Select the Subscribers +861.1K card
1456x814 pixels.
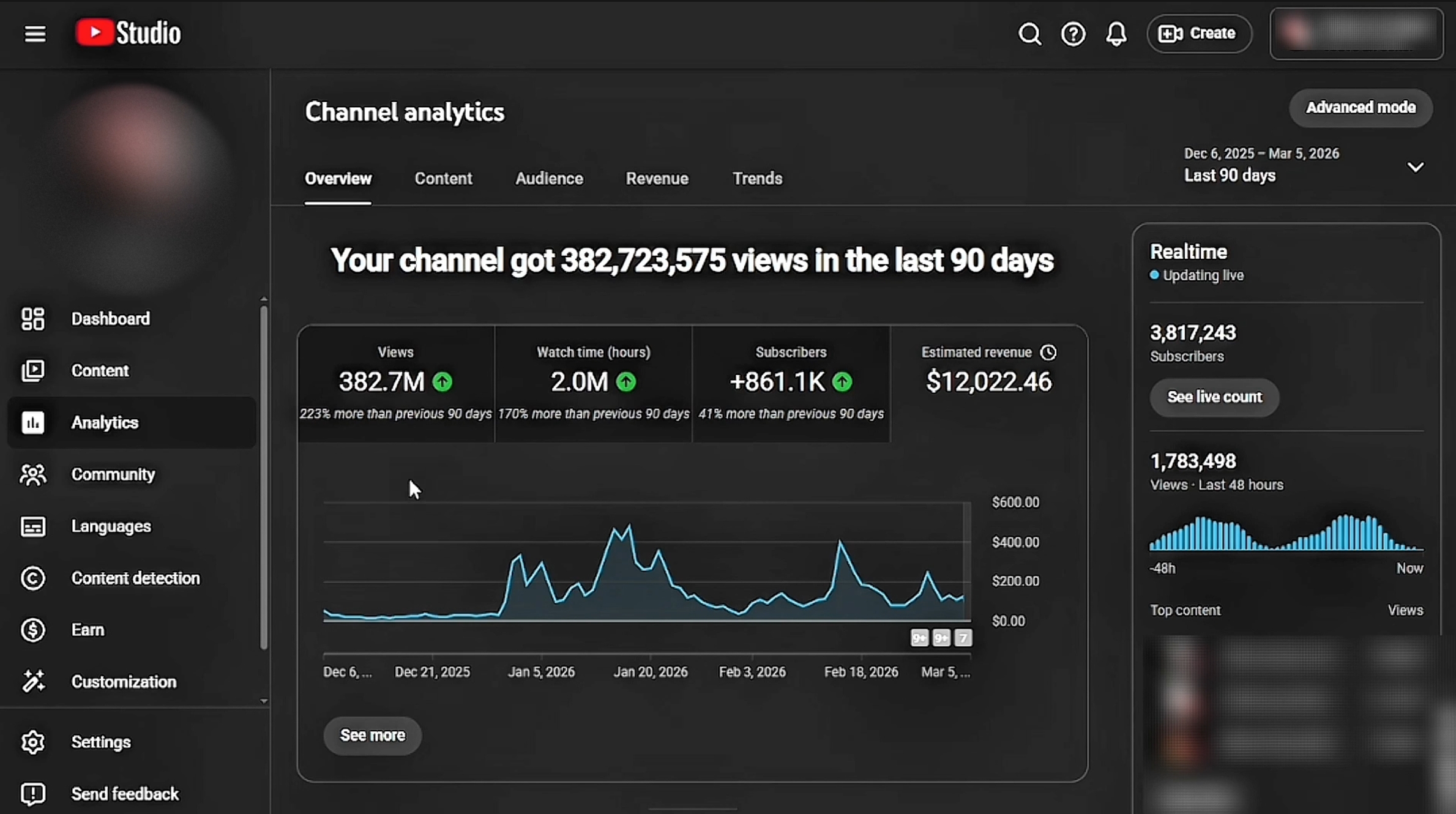pos(791,384)
